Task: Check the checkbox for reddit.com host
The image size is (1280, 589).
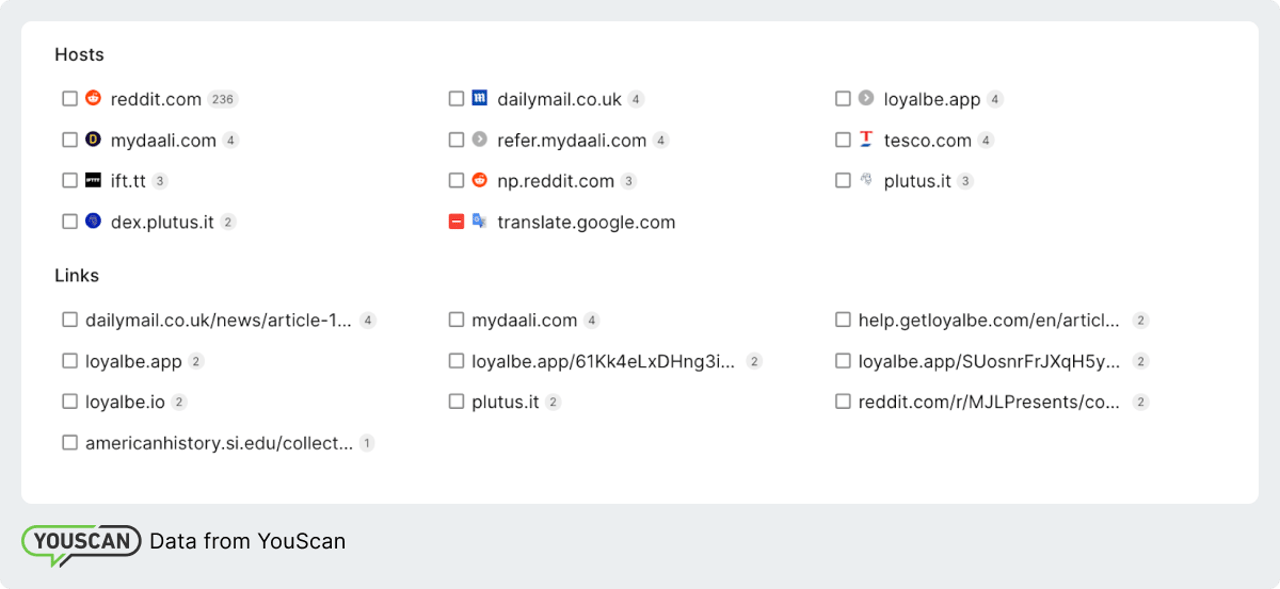Action: click(x=69, y=98)
